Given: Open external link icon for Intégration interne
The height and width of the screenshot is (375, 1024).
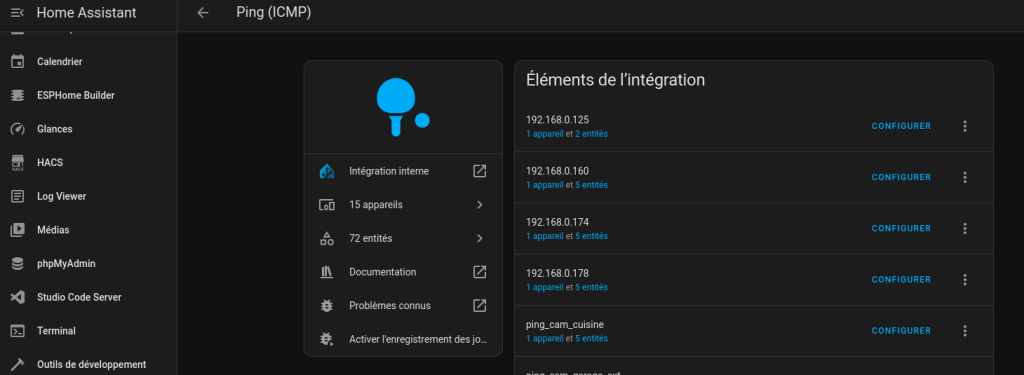Looking at the screenshot, I should click(x=479, y=171).
